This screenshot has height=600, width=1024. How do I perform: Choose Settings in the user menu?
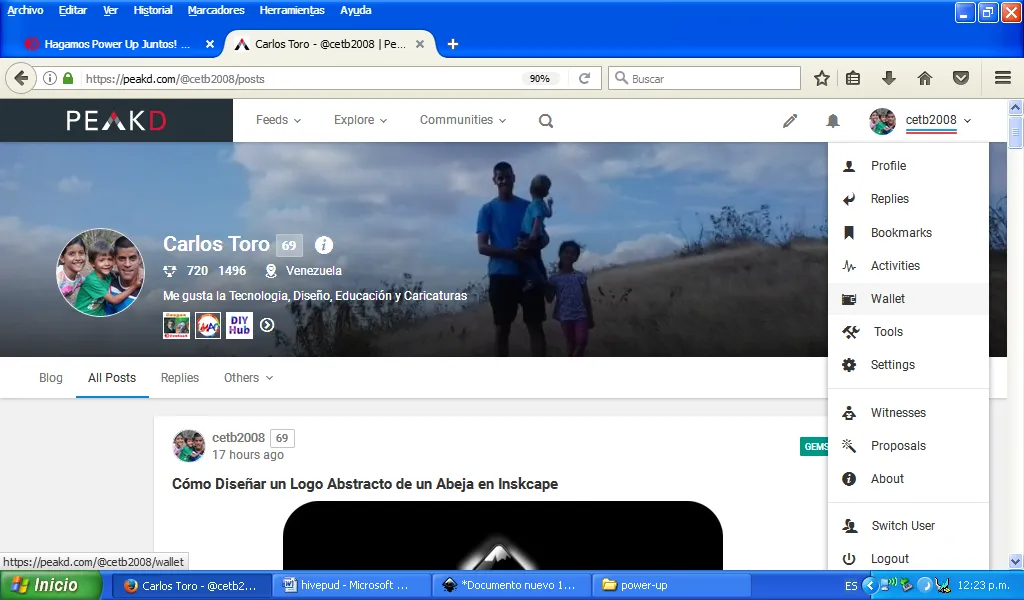[x=892, y=365]
